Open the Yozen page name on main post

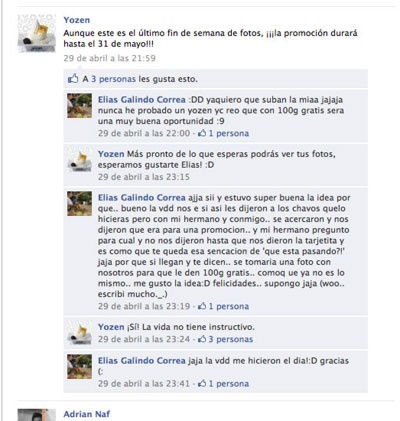pyautogui.click(x=77, y=20)
